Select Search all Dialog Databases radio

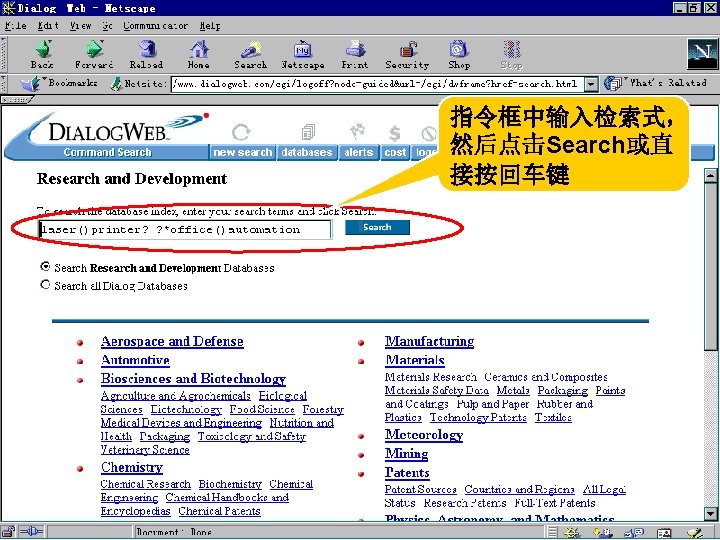[x=45, y=285]
